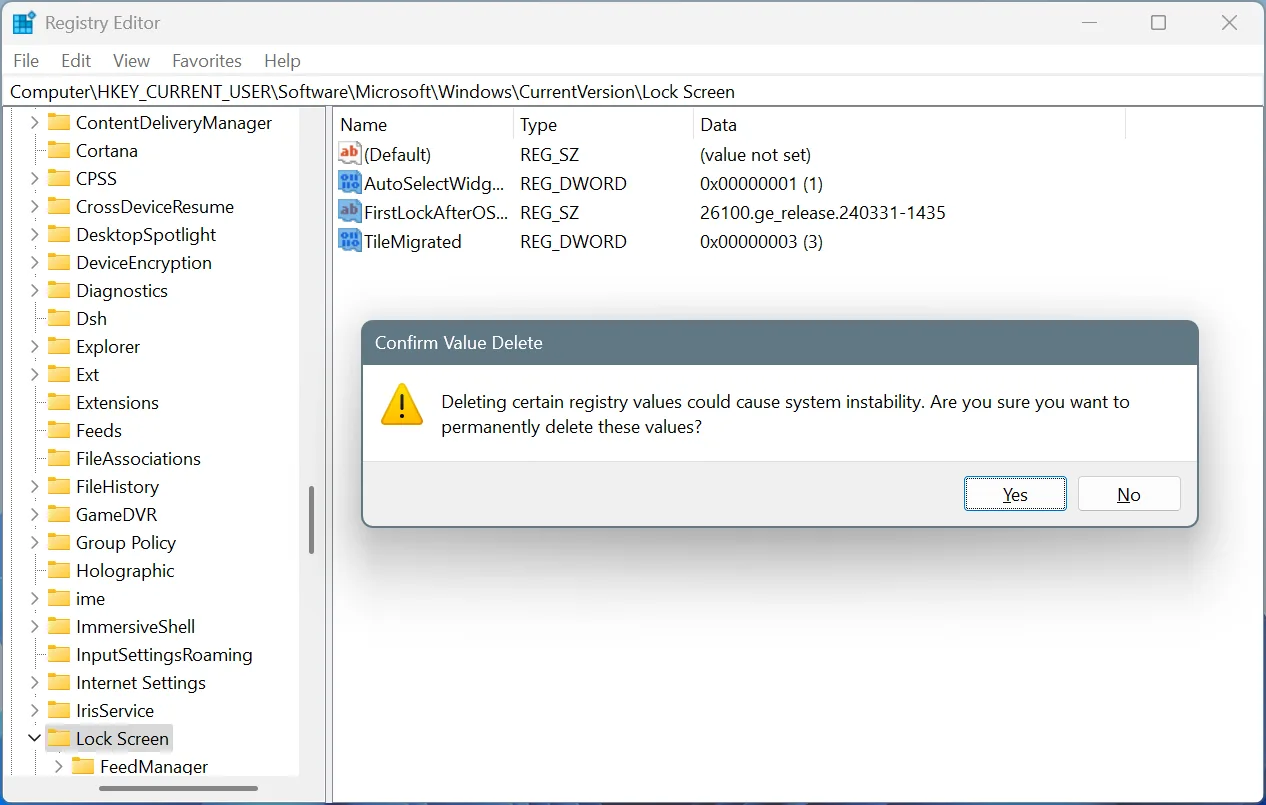
Task: Open the File menu
Action: tap(26, 61)
